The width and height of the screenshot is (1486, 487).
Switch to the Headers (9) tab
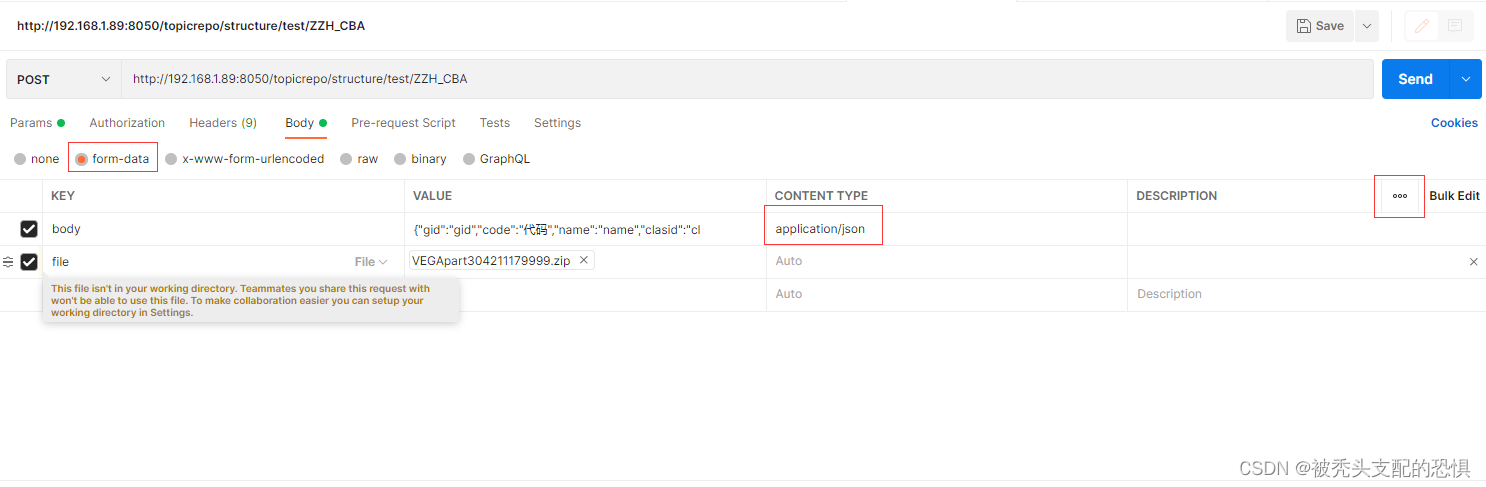[x=223, y=123]
